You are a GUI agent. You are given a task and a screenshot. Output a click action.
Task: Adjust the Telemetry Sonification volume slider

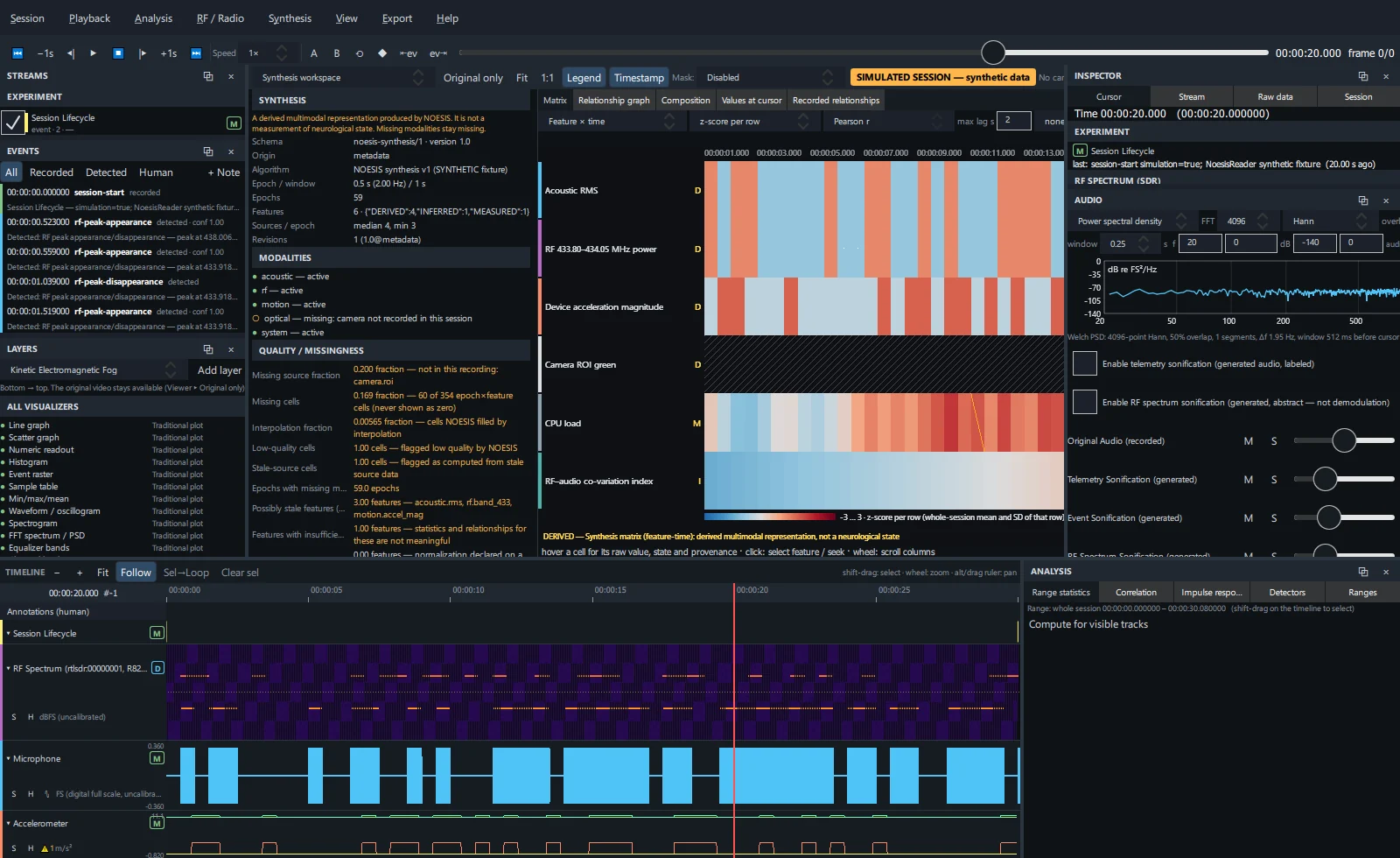coord(1344,479)
